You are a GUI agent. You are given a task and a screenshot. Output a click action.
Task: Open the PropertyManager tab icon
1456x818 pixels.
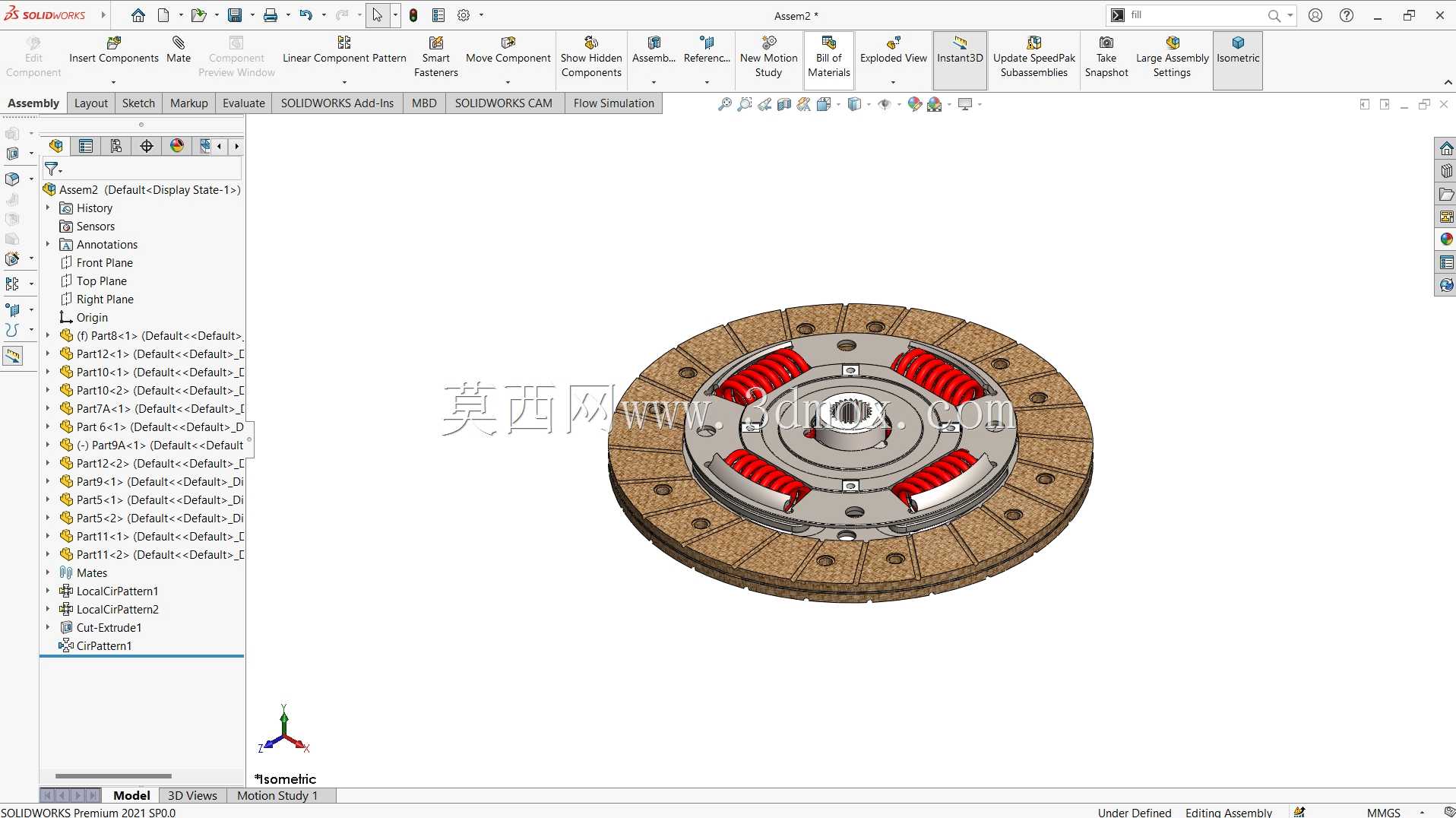[x=86, y=146]
